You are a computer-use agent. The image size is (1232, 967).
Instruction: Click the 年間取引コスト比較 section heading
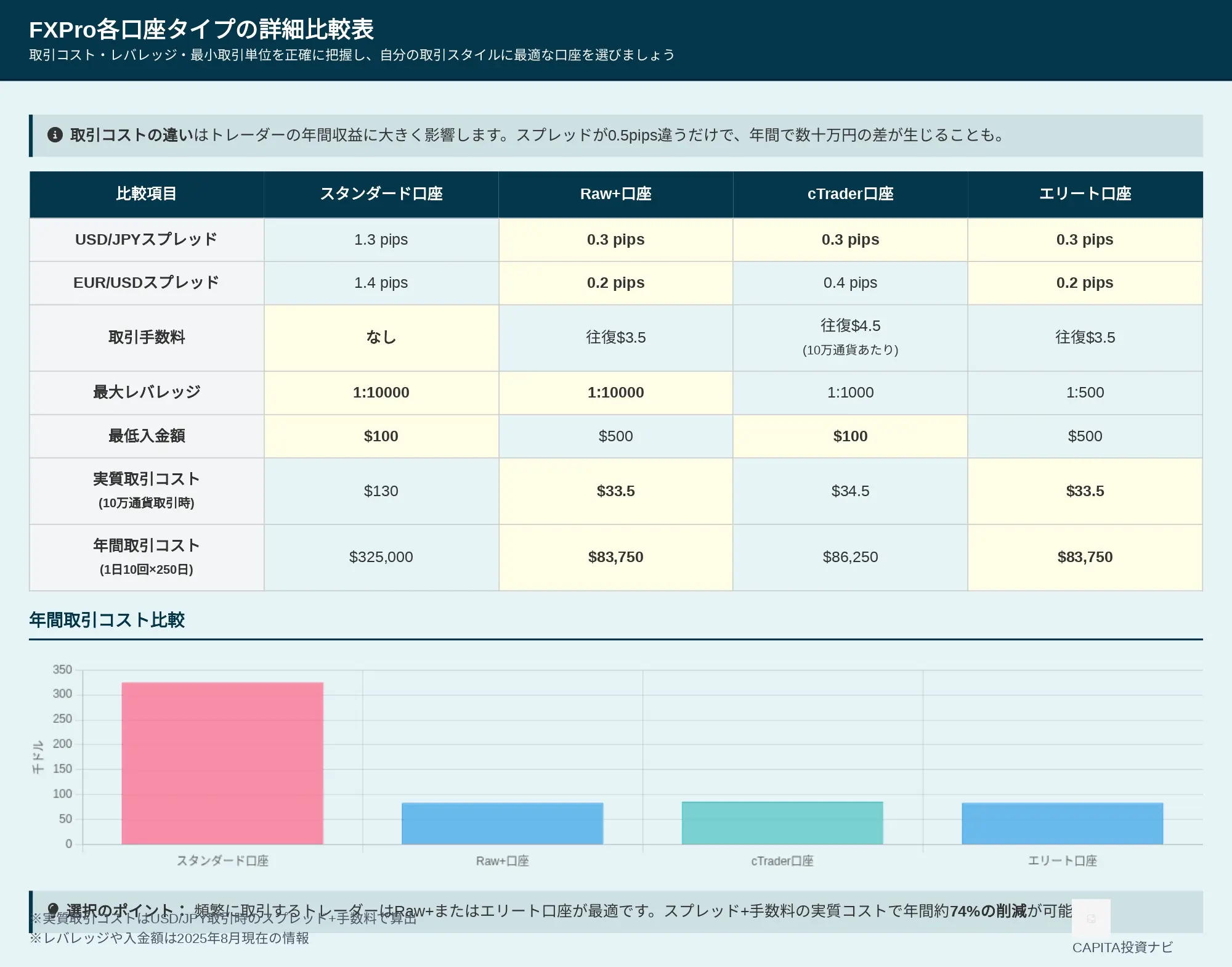click(107, 620)
